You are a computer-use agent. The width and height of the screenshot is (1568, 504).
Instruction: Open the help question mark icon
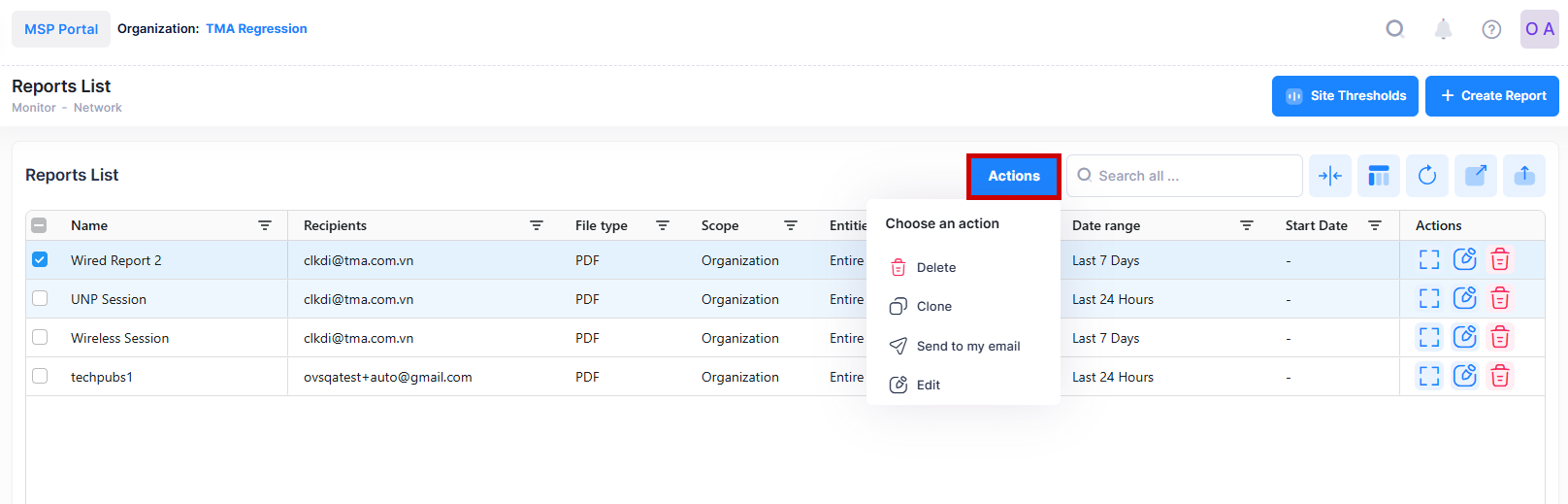tap(1491, 29)
